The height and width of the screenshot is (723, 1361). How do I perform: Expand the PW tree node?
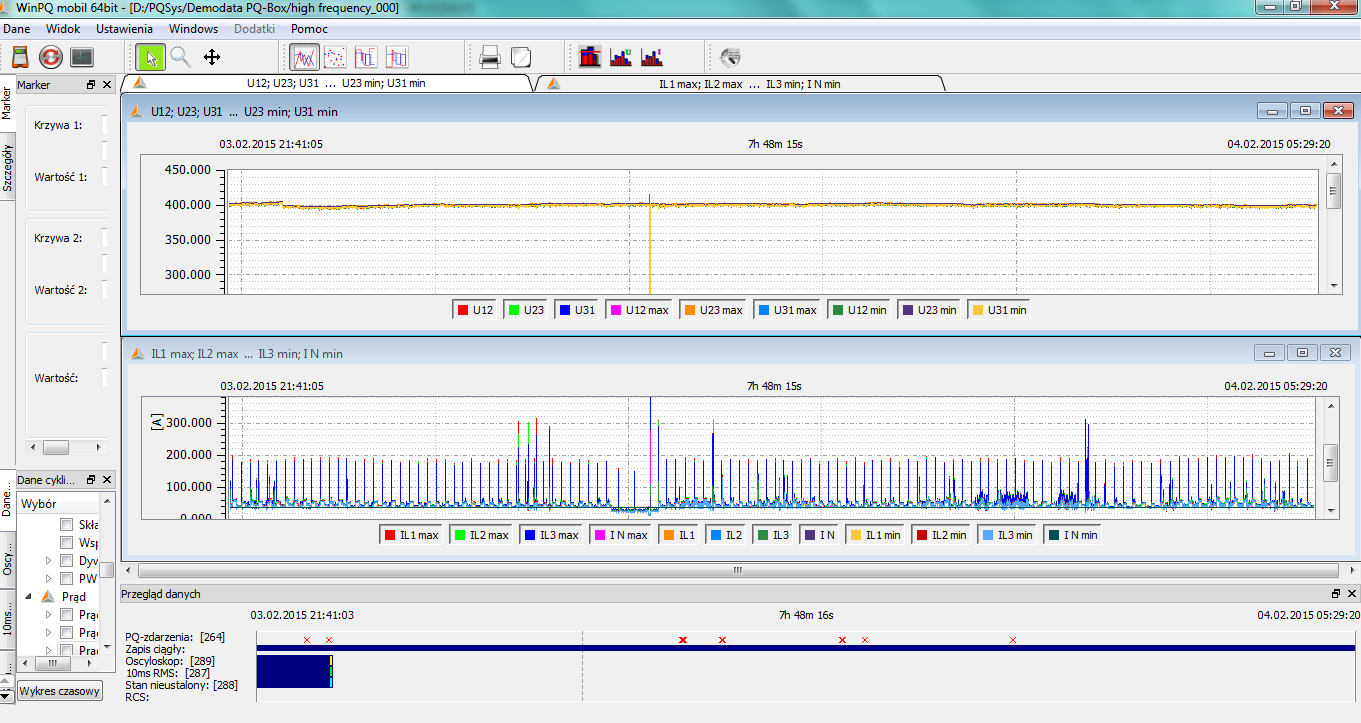tap(48, 579)
